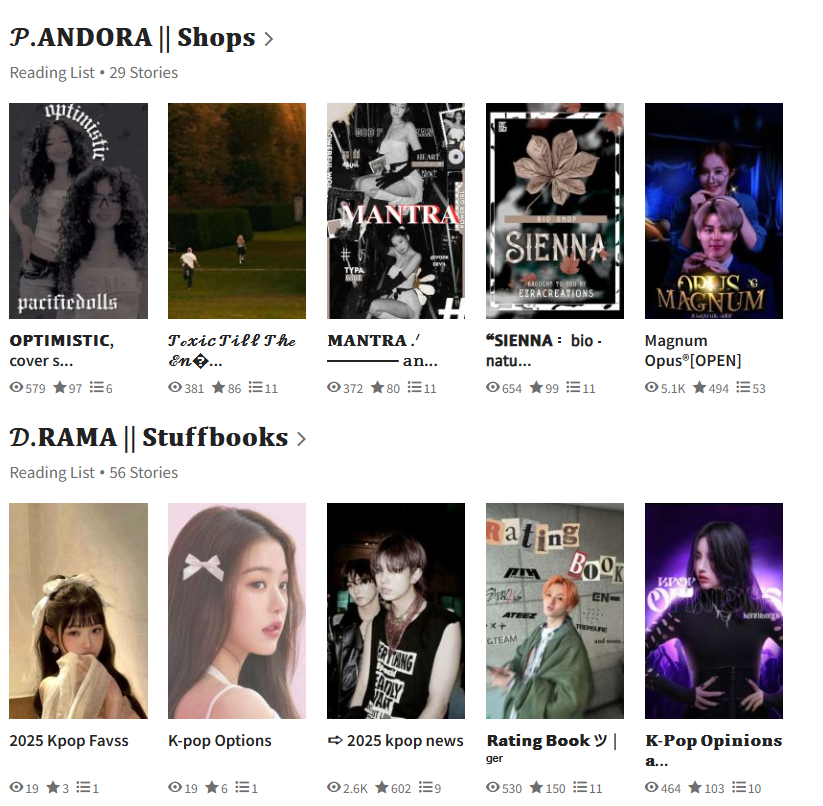Screen dimensions: 823x806
Task: Click the parts list icon under MANTRA
Action: (414, 387)
